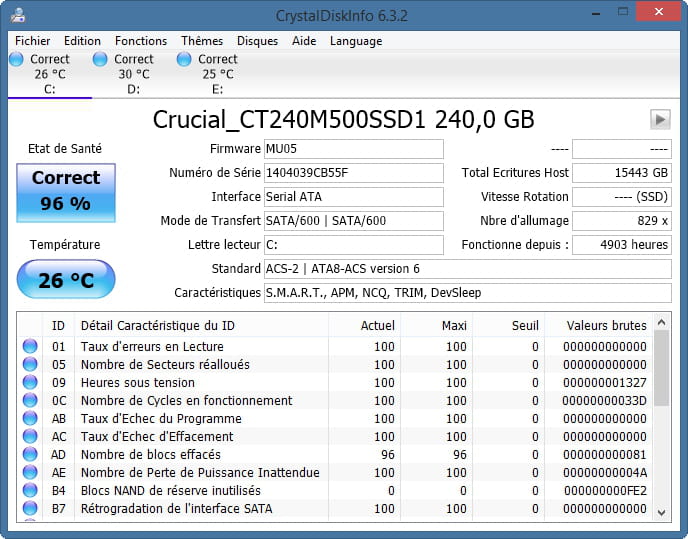The height and width of the screenshot is (539, 688).
Task: Click the blue orb for attribute AD
Action: point(30,454)
